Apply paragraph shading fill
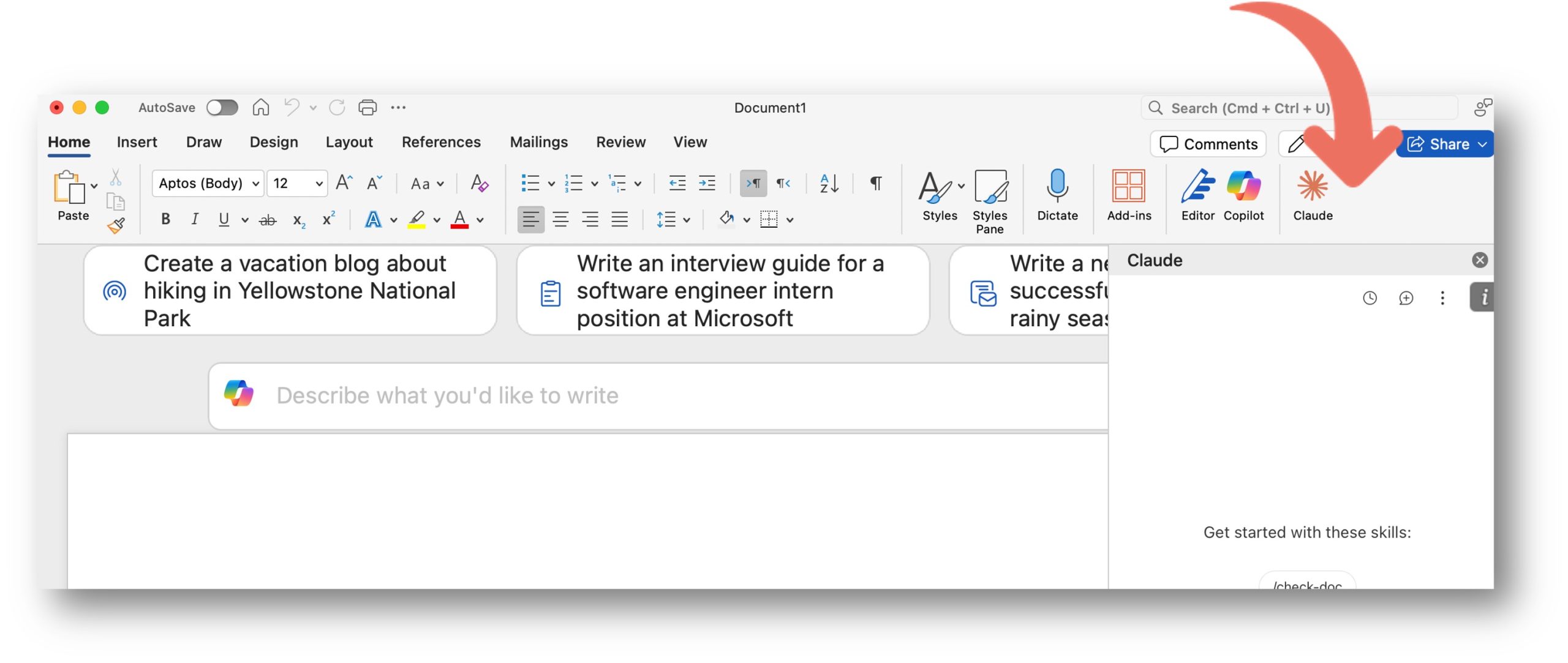Screen dimensions: 1568x663 point(726,219)
